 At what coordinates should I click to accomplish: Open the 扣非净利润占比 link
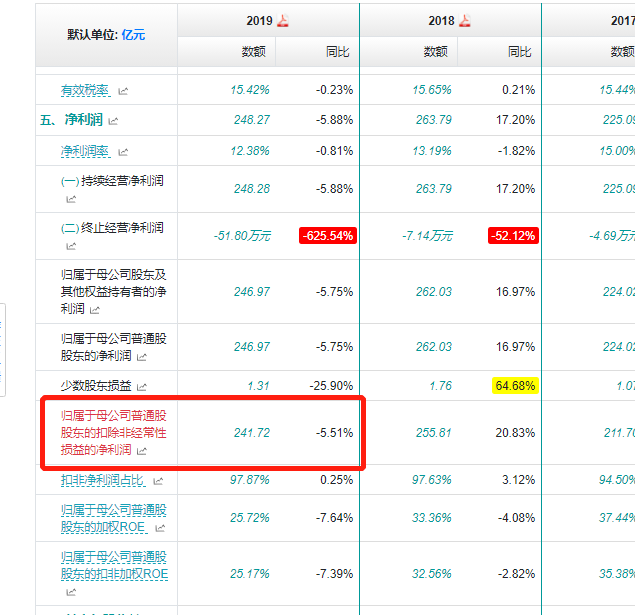pos(103,481)
